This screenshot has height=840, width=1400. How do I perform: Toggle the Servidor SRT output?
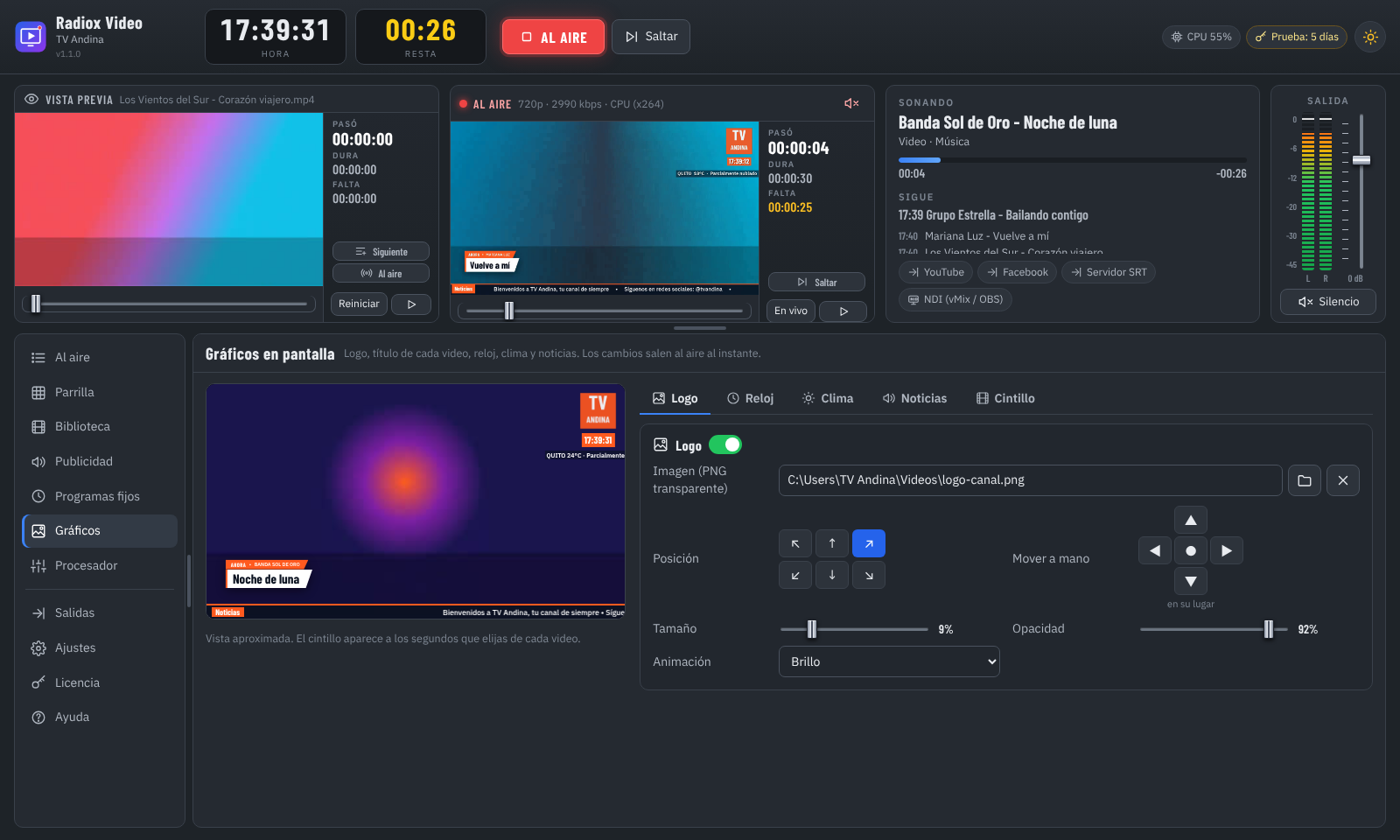[x=1109, y=272]
